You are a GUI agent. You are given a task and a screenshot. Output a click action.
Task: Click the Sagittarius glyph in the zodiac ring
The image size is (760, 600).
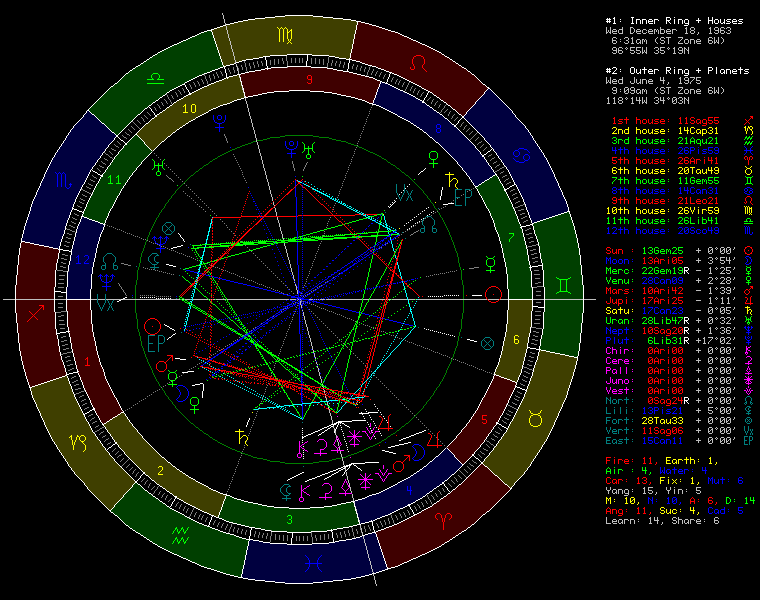point(37,313)
